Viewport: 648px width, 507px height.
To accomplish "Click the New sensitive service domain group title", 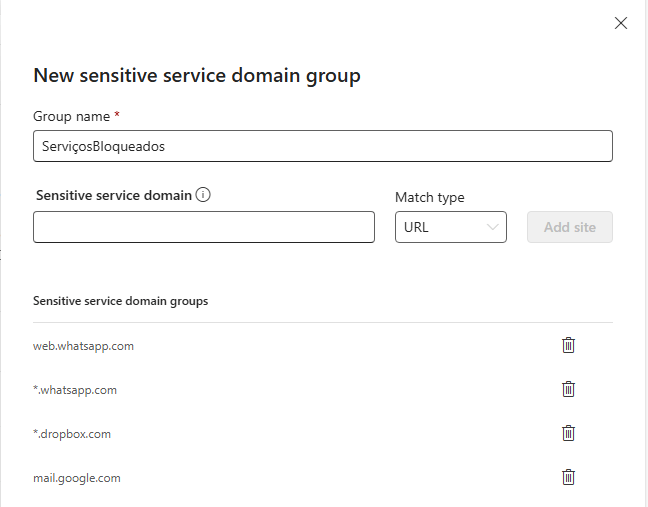I will tap(197, 75).
